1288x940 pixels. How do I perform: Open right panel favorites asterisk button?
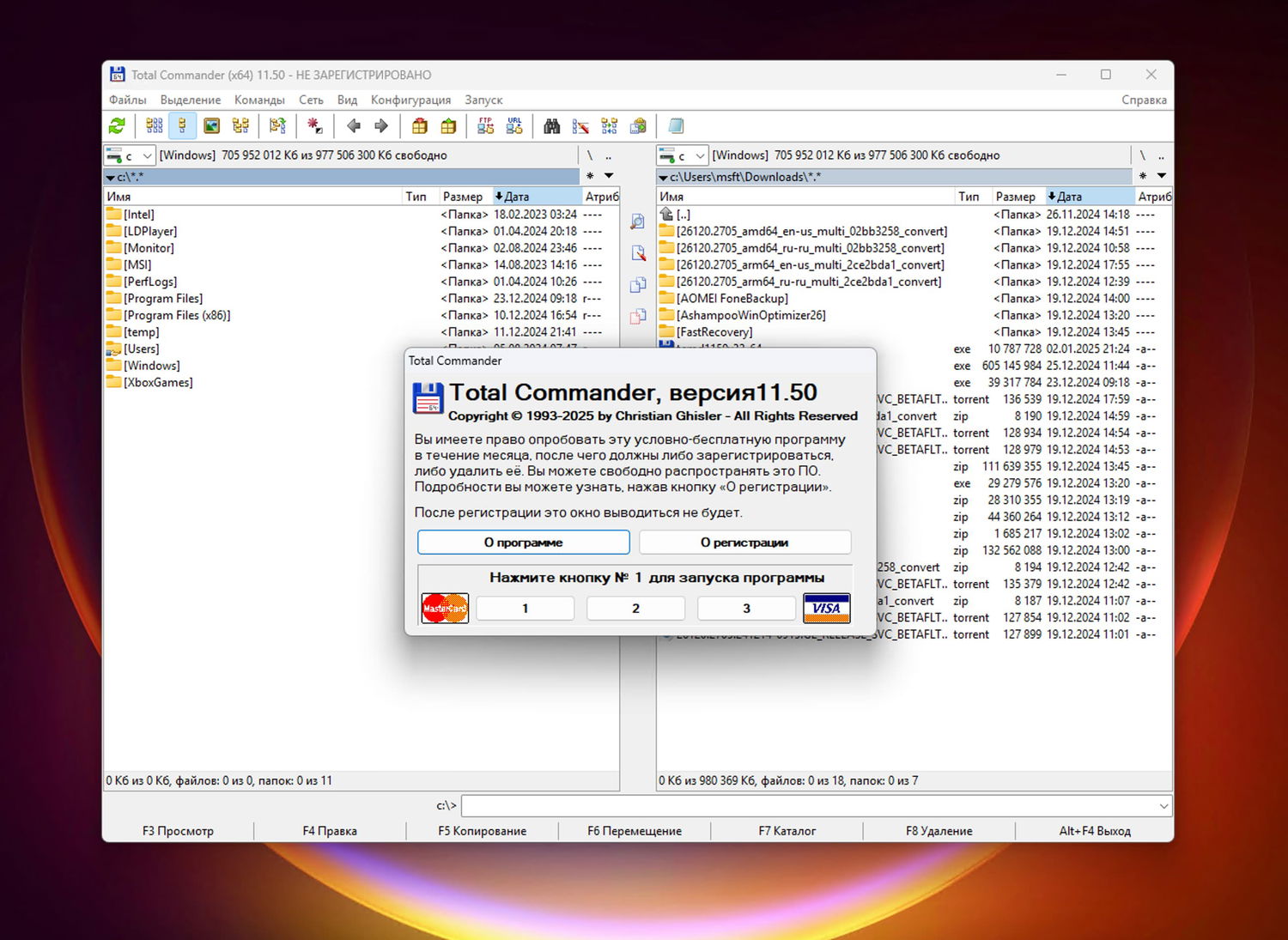point(1143,176)
